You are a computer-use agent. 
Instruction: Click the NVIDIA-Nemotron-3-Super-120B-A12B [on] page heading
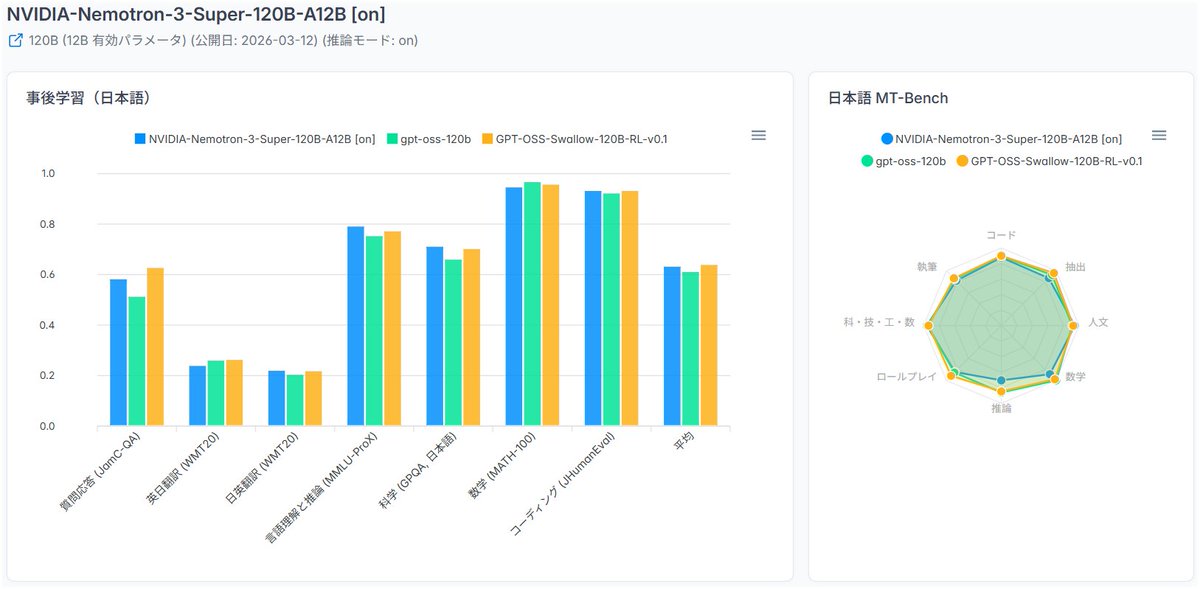click(x=196, y=14)
